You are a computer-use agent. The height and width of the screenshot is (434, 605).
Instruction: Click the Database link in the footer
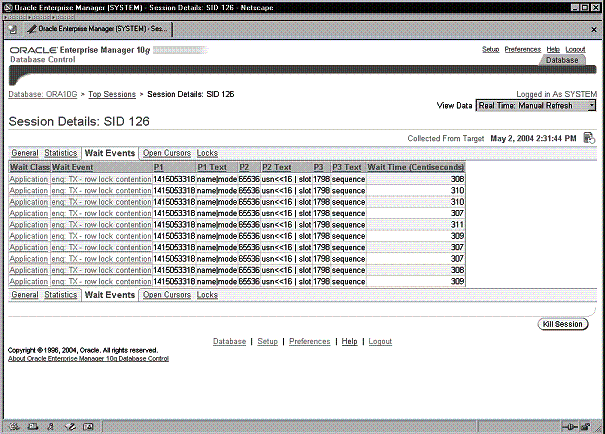(229, 341)
